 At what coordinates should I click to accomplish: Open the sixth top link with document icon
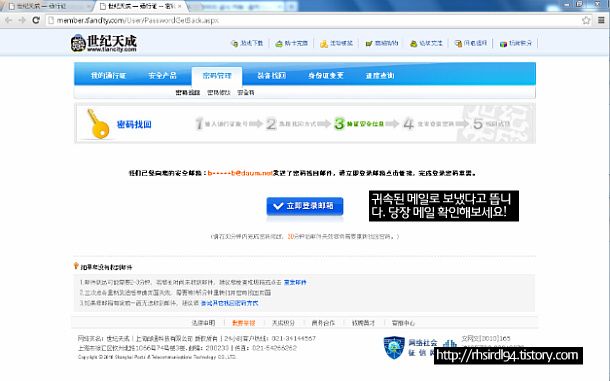[471, 43]
